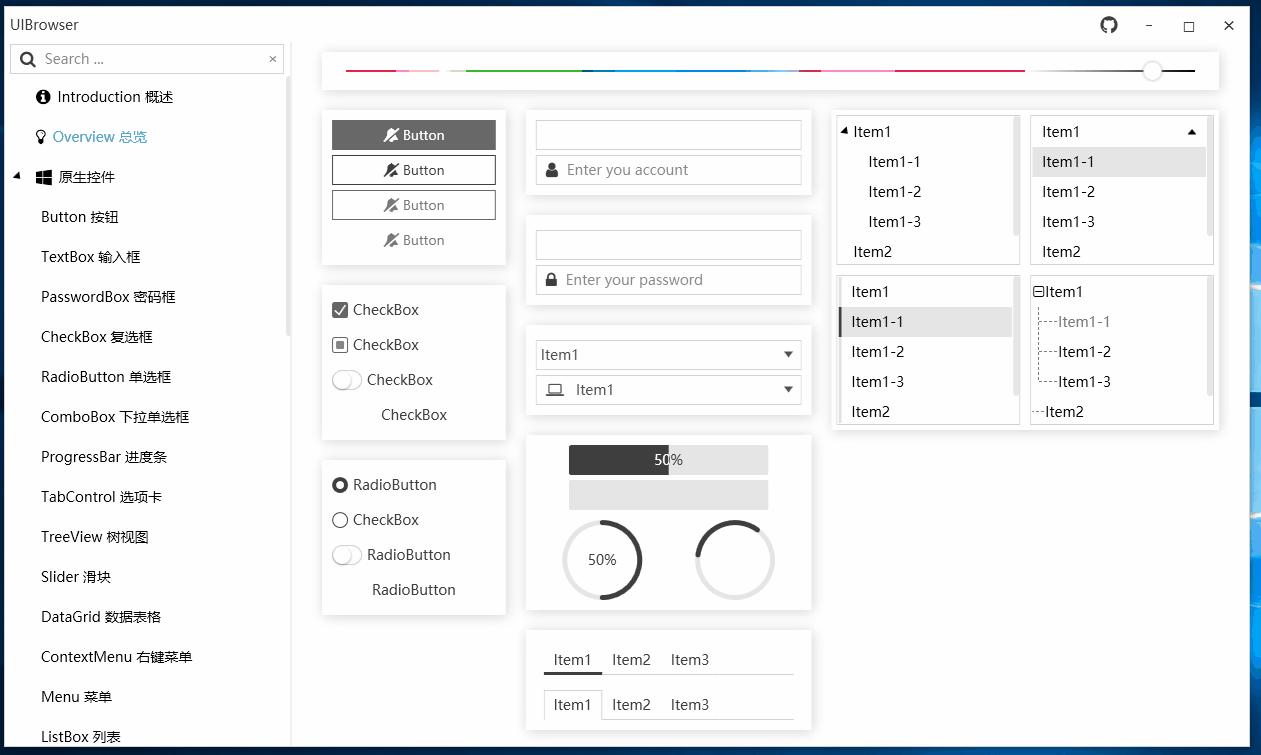Screen dimensions: 1261x755
Task: Switch to Item2 in the underlined tab strip
Action: (632, 660)
